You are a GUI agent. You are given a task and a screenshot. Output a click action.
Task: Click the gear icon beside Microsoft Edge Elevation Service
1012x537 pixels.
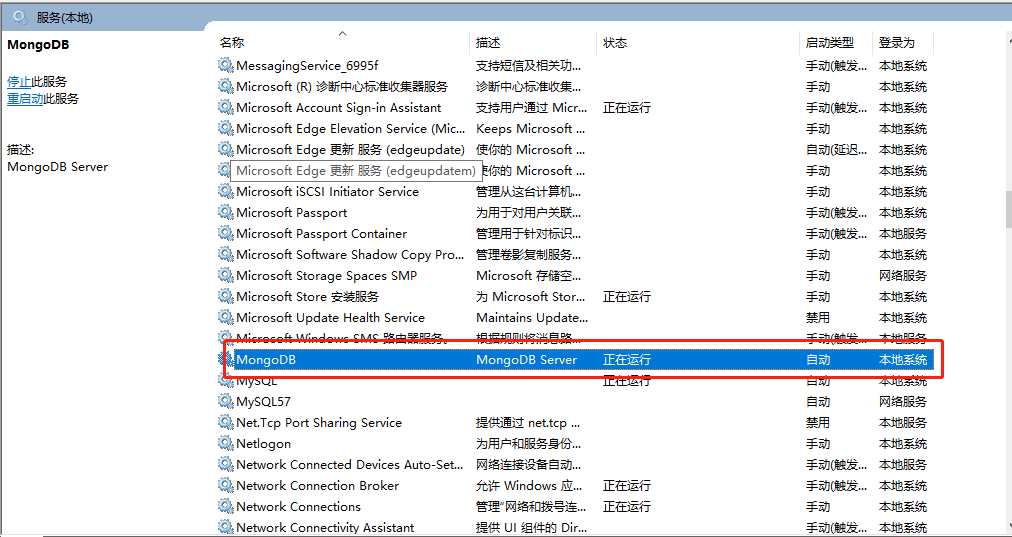coord(225,128)
